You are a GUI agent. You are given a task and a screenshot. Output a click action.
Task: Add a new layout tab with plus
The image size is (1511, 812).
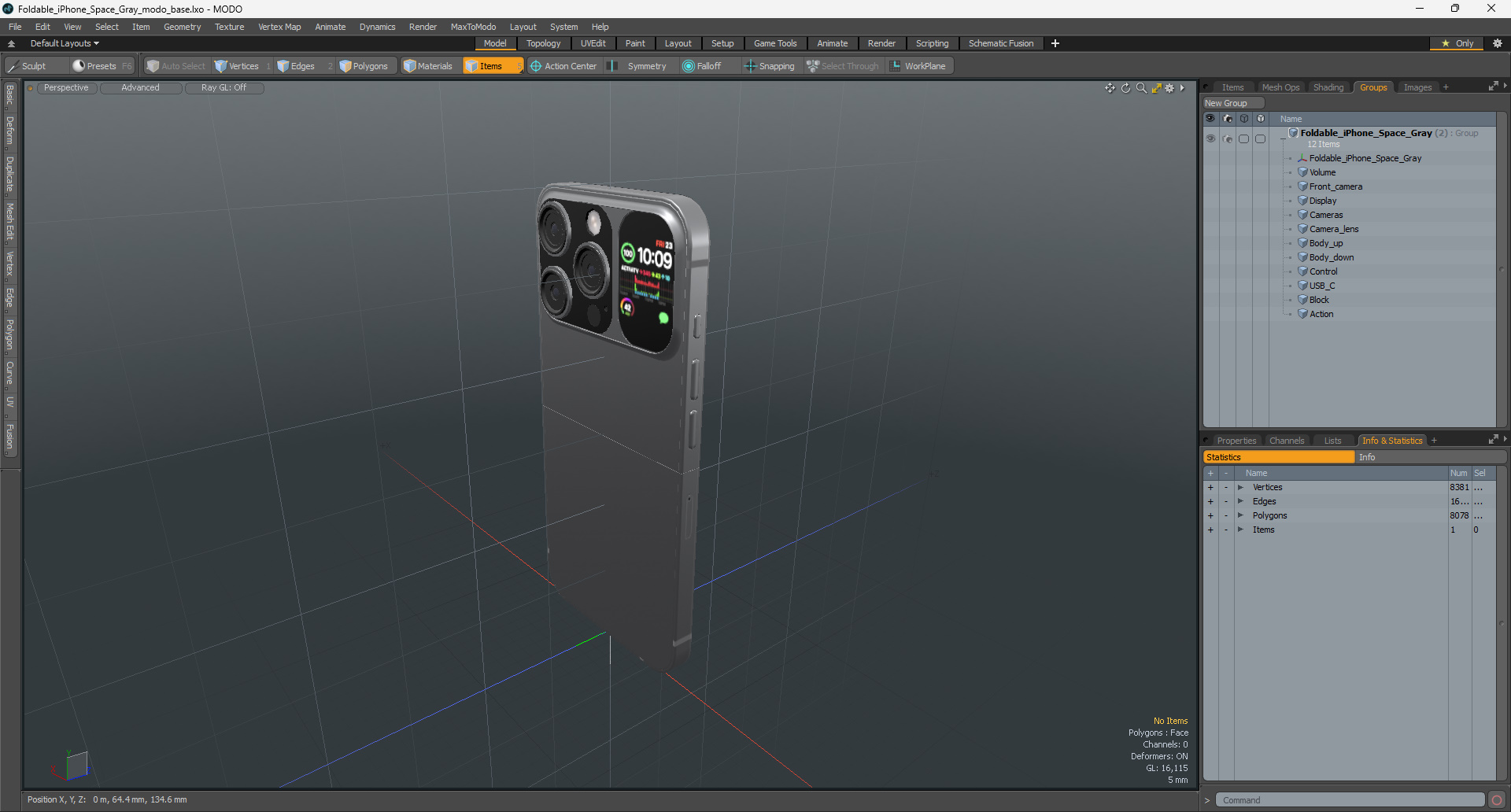click(x=1055, y=43)
